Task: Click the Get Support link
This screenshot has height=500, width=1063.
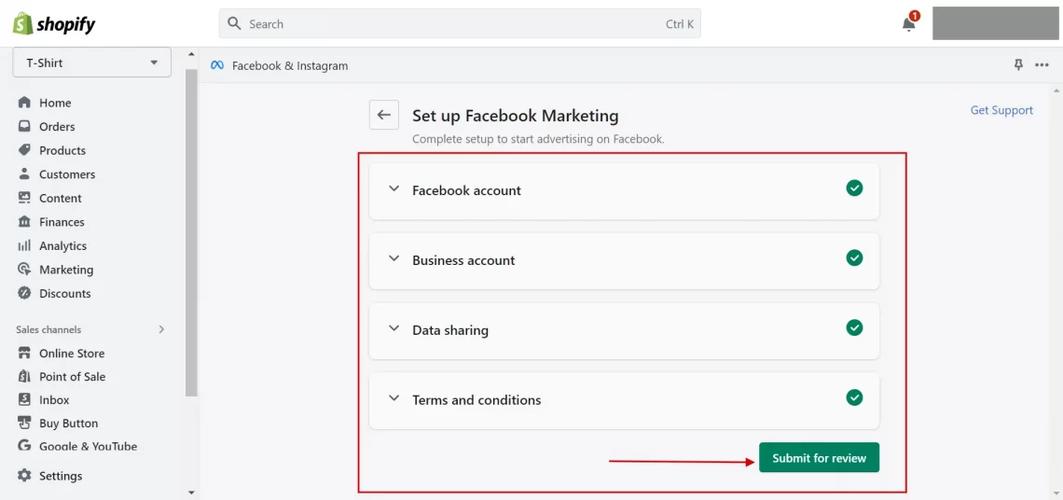Action: 1001,110
